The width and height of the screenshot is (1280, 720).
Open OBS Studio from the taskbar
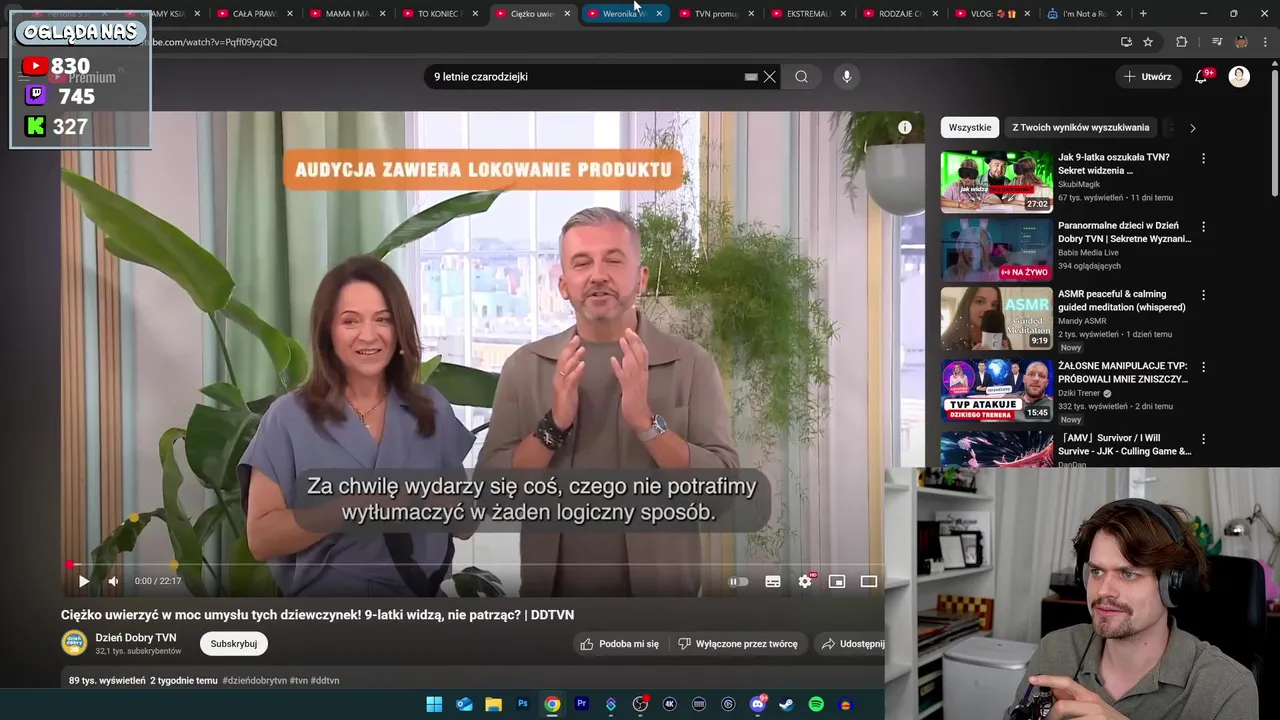[640, 704]
